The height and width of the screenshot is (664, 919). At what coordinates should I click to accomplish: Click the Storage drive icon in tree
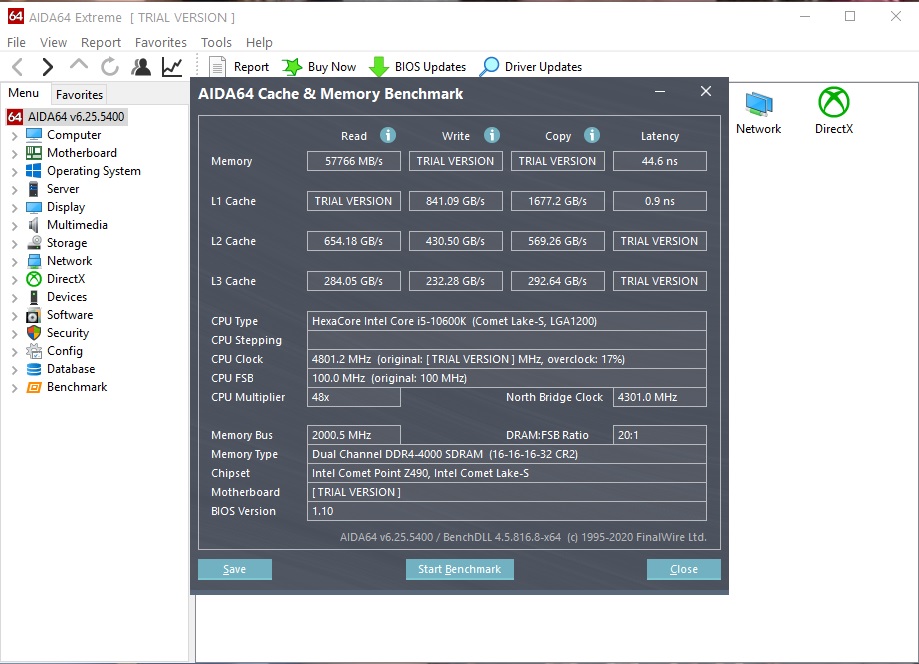[34, 243]
